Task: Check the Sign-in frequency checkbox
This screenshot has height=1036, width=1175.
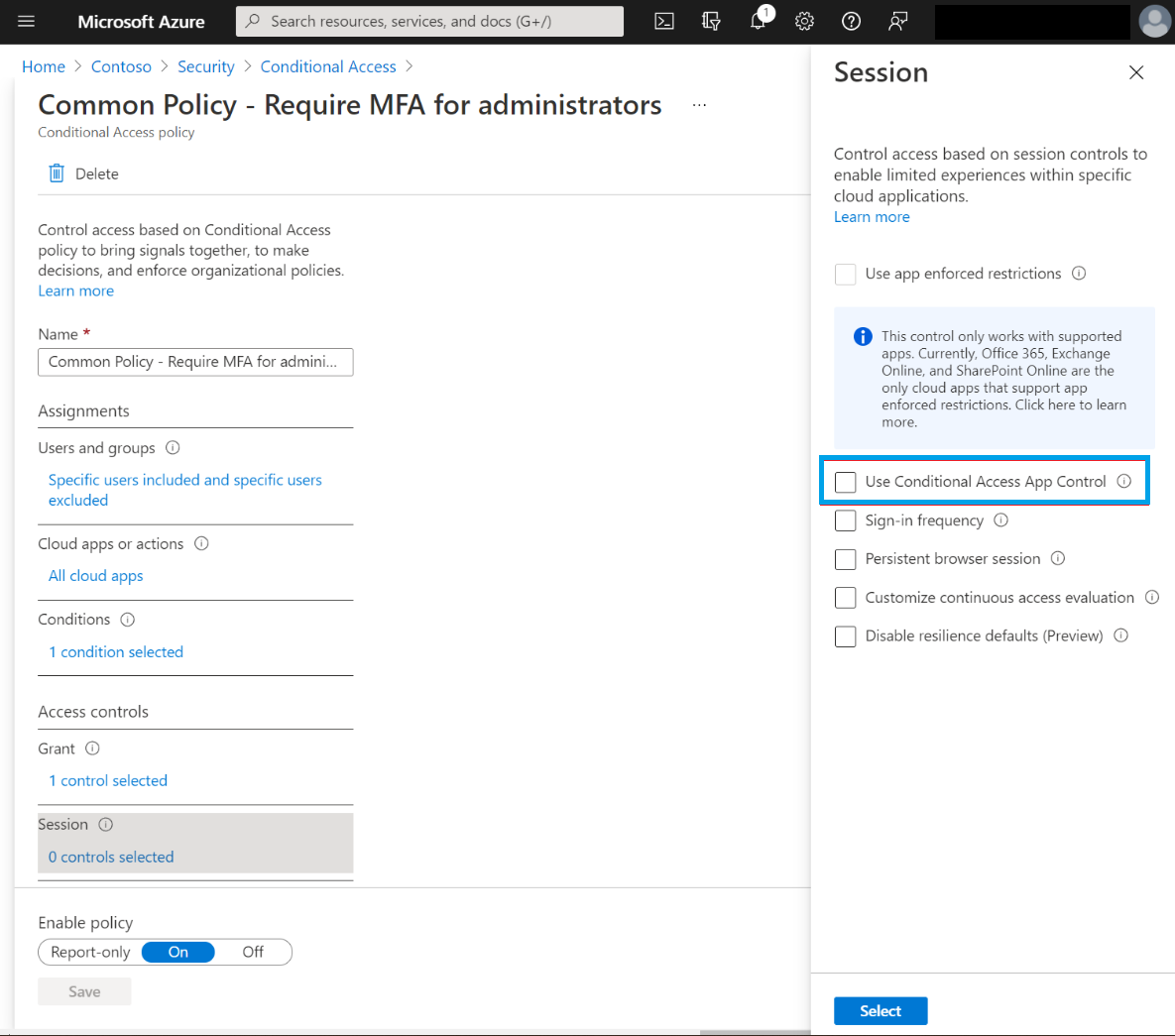Action: pos(846,520)
